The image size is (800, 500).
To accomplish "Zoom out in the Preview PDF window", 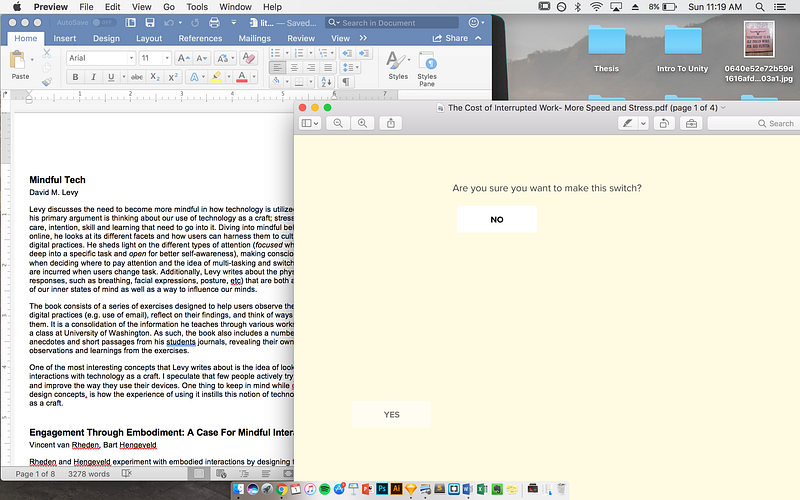I will click(338, 123).
